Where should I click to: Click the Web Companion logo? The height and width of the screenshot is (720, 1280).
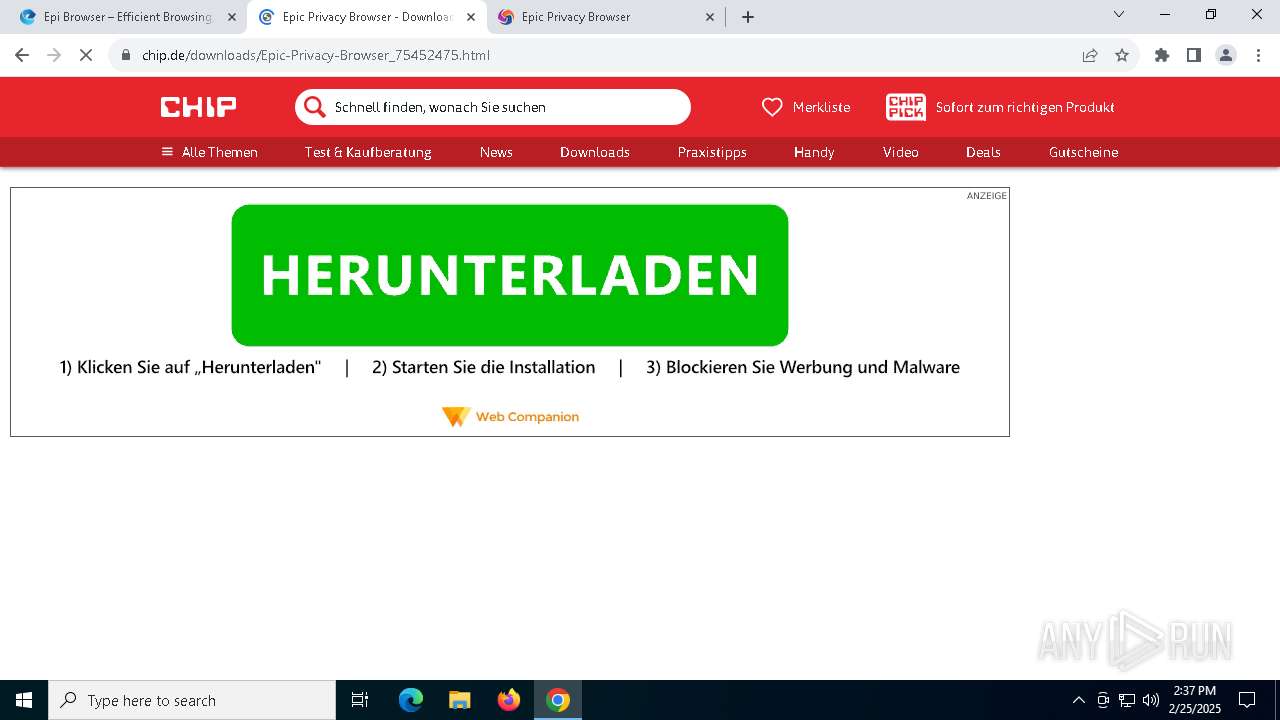pyautogui.click(x=510, y=416)
